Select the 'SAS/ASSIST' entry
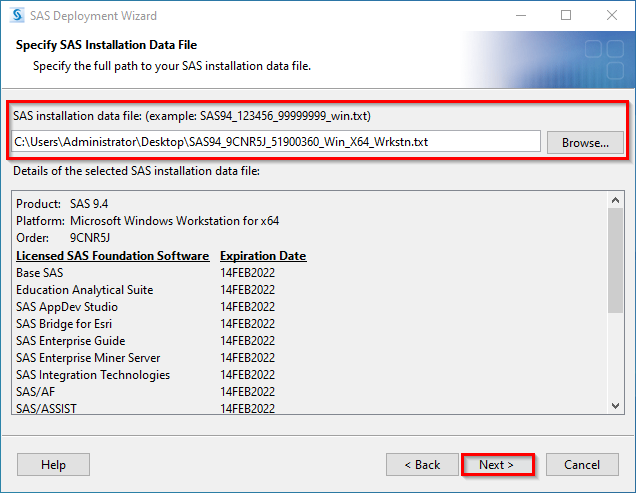This screenshot has height=493, width=636. [x=46, y=408]
